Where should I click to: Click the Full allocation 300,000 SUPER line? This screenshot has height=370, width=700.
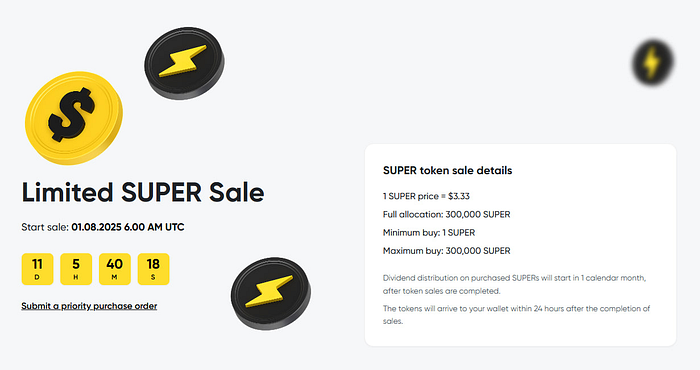point(446,215)
